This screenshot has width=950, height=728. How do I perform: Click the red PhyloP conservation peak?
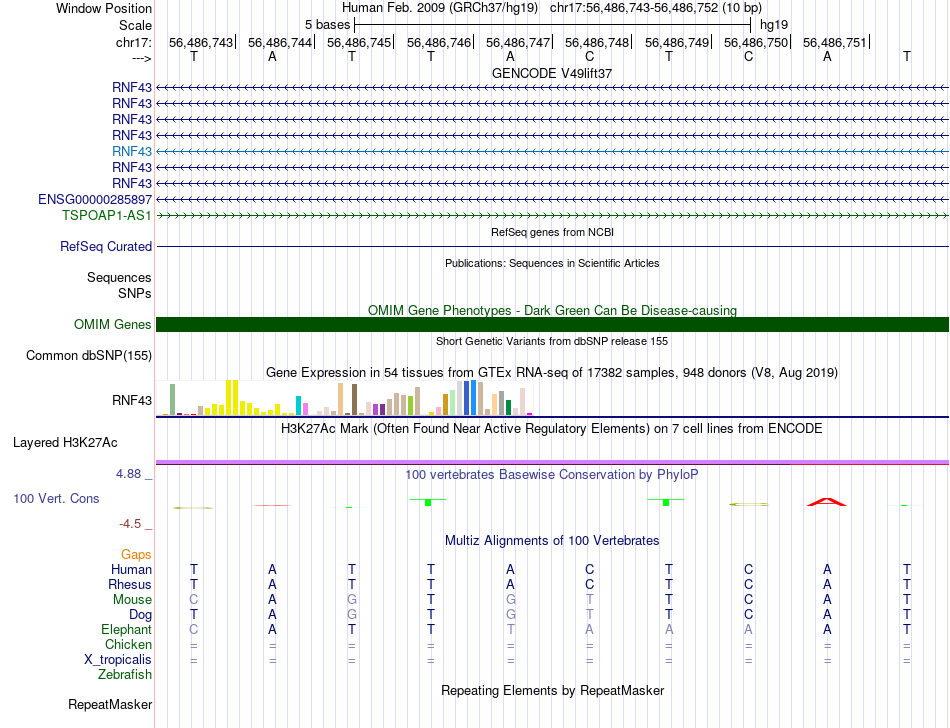827,501
